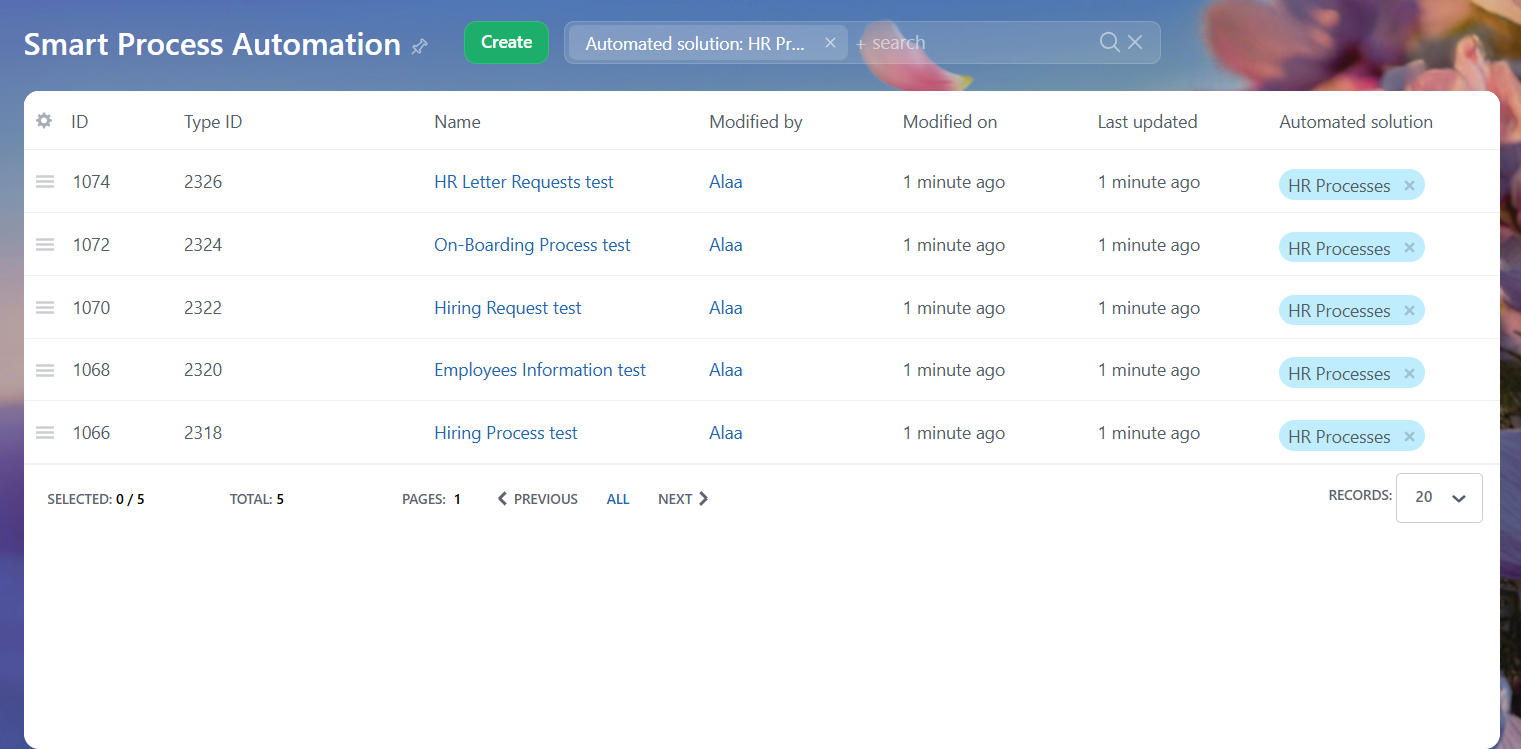
Task: Remove HR Processes tag from On-Boarding row
Action: tap(1409, 248)
